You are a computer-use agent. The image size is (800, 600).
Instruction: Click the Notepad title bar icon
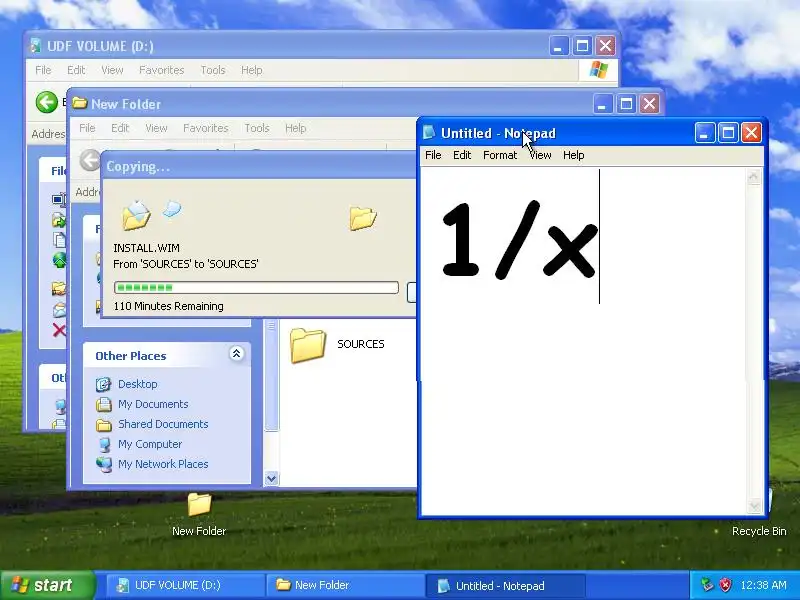point(429,133)
